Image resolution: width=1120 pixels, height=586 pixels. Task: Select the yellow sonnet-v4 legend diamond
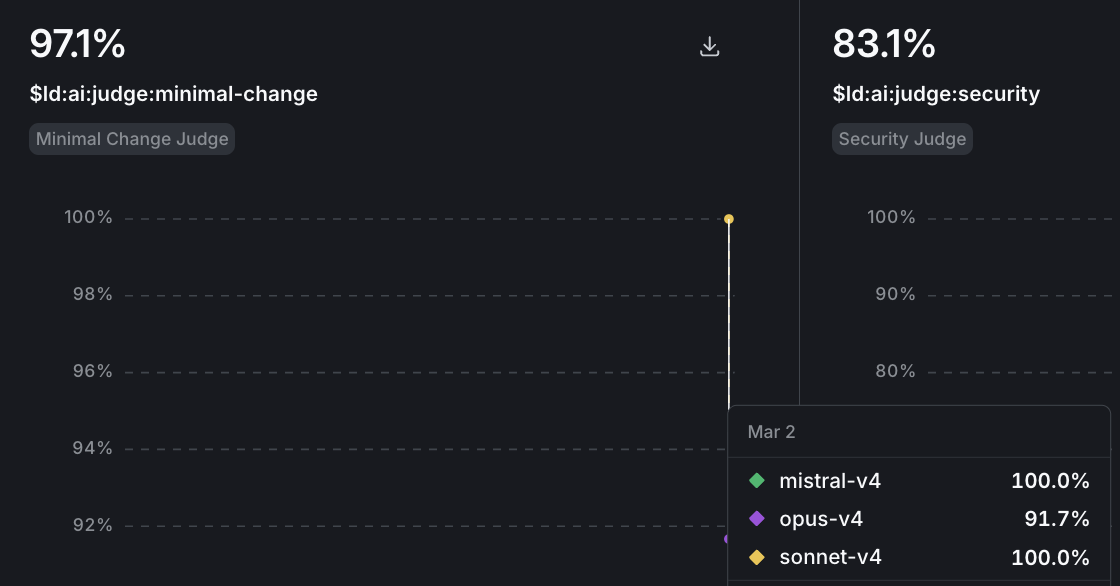755,557
